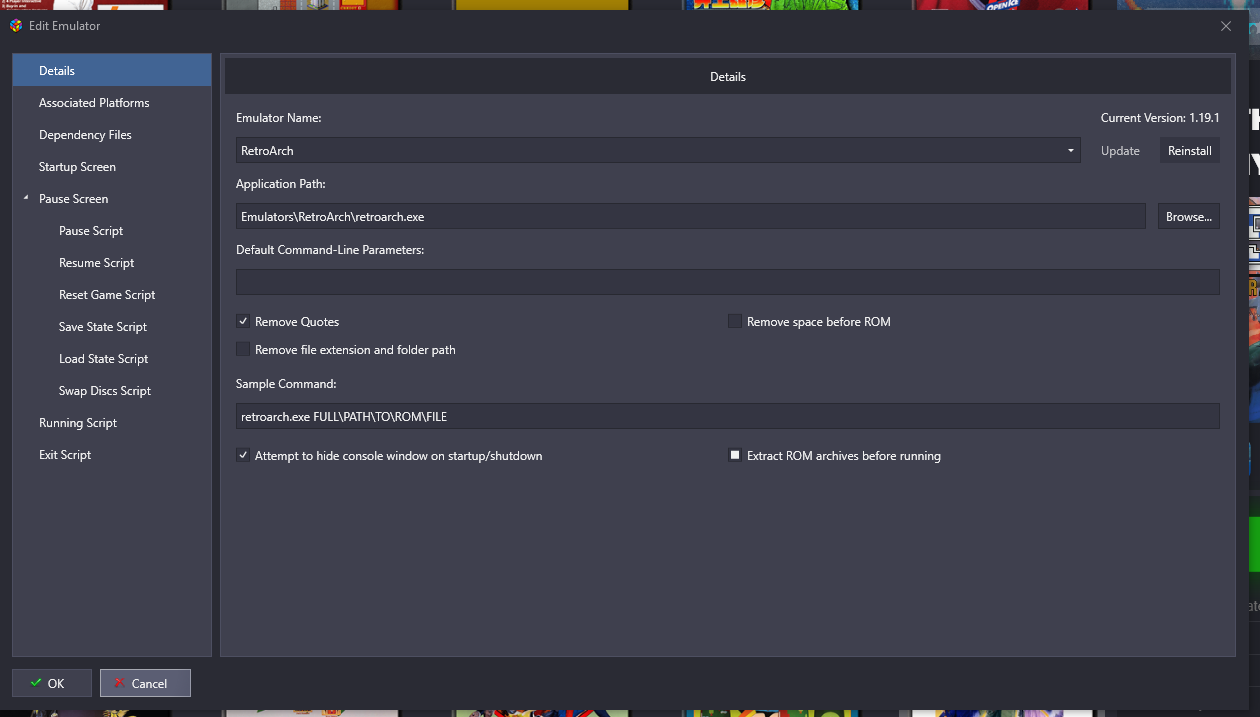The height and width of the screenshot is (717, 1260).
Task: Enable Remove file extension and folder path
Action: click(243, 349)
